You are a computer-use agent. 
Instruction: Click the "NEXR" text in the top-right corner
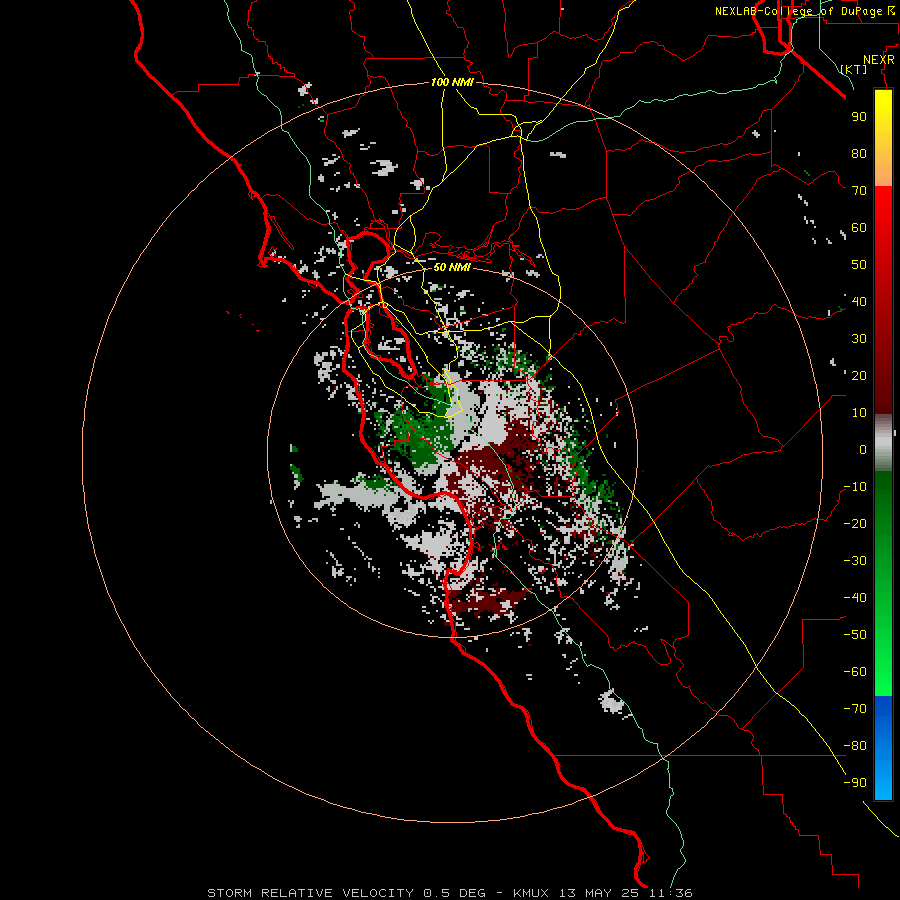pyautogui.click(x=878, y=60)
